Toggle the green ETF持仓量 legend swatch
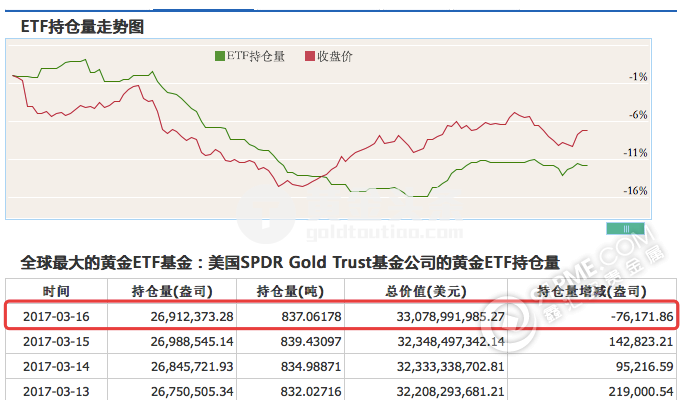This screenshot has width=682, height=408. point(220,56)
